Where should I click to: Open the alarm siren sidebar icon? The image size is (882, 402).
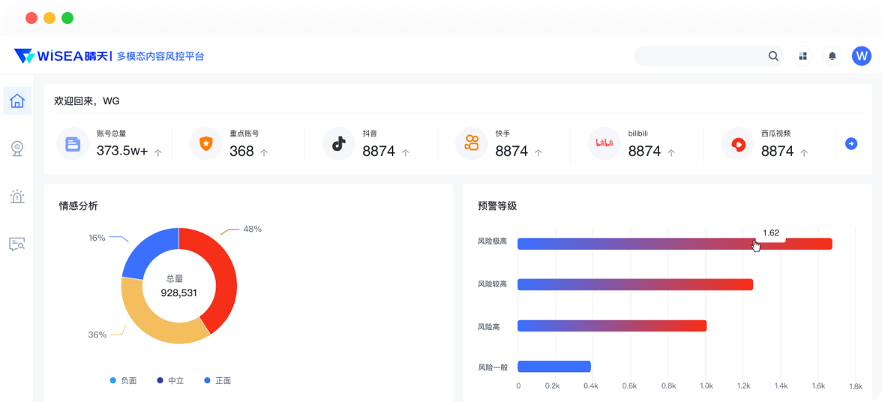pos(17,196)
